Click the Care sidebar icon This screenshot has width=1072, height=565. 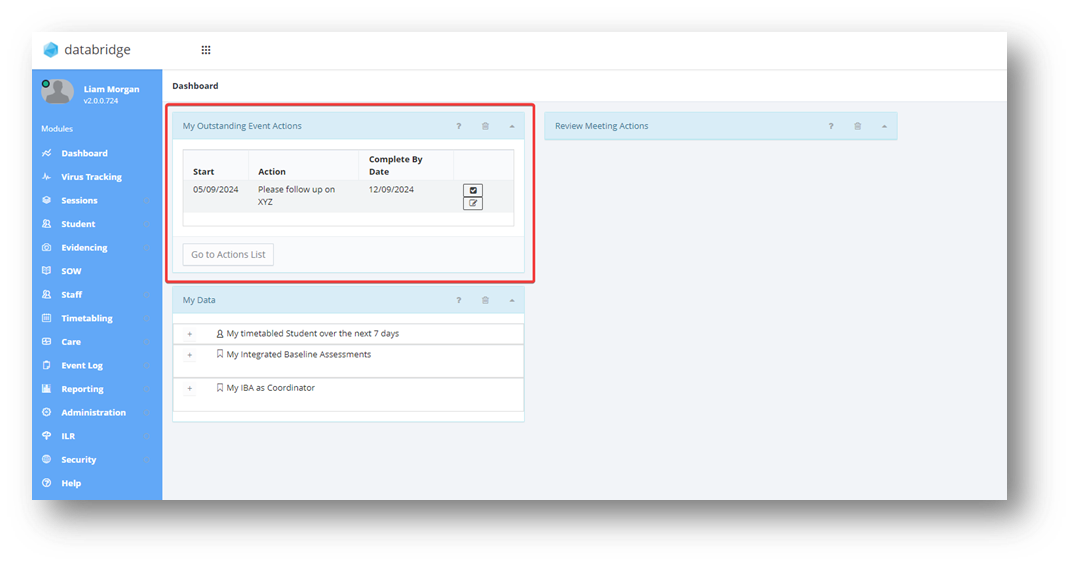click(46, 341)
